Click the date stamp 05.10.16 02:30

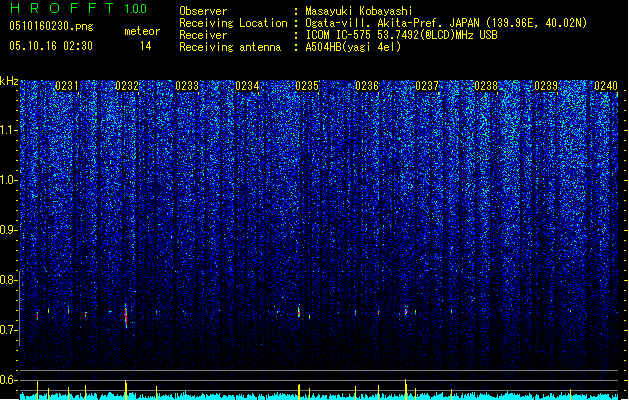[51, 46]
